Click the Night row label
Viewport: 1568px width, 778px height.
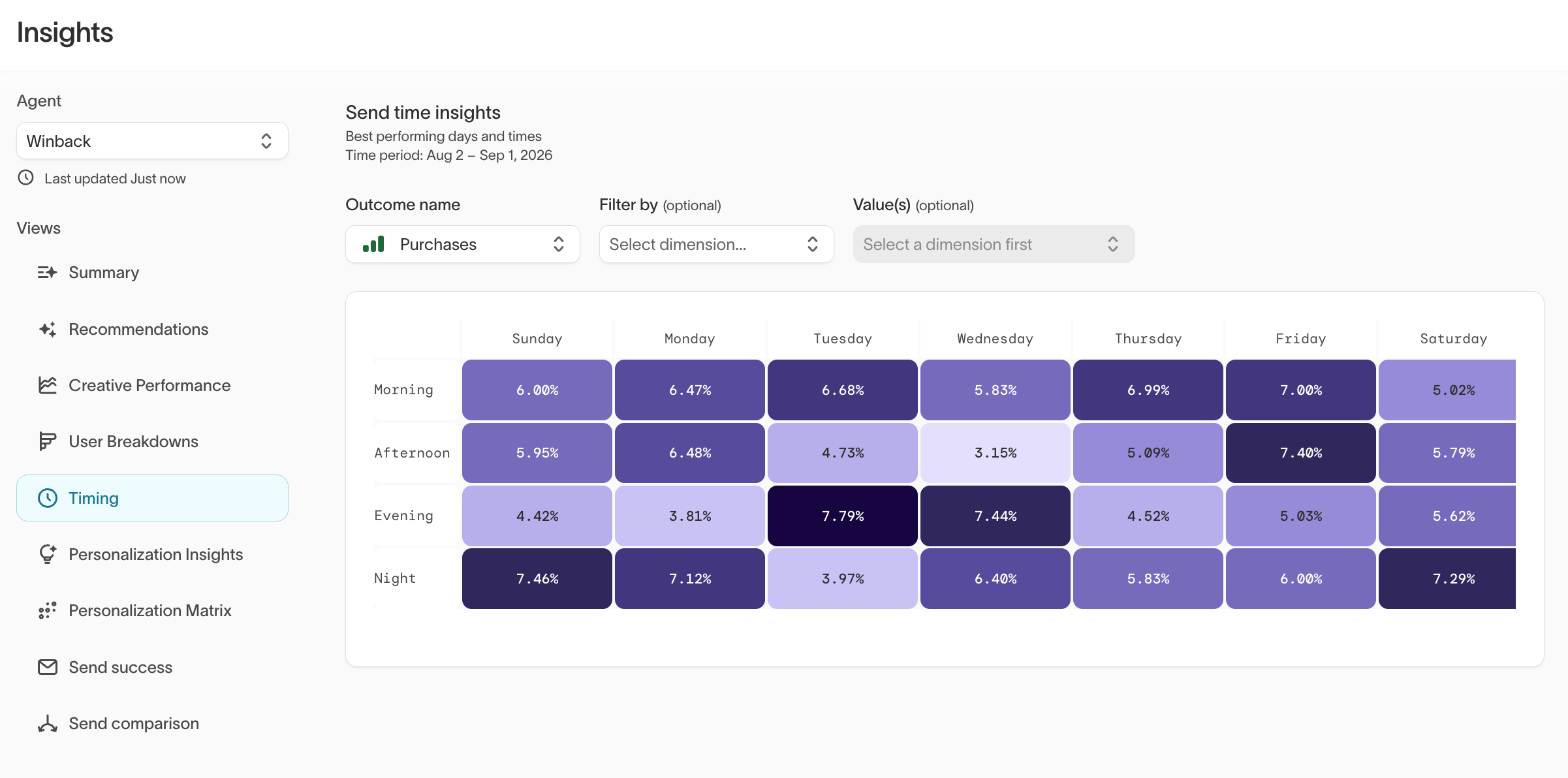click(394, 578)
